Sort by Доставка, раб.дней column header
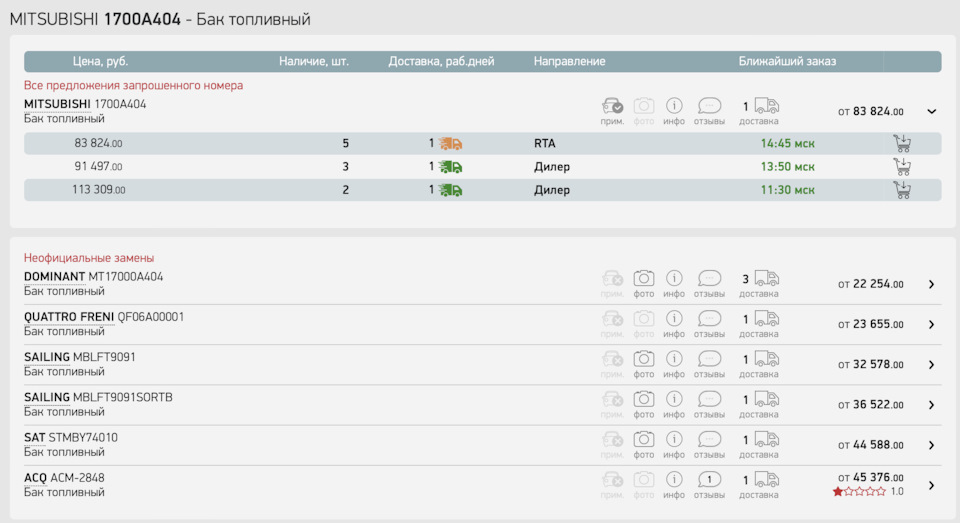This screenshot has width=960, height=523. (x=441, y=61)
